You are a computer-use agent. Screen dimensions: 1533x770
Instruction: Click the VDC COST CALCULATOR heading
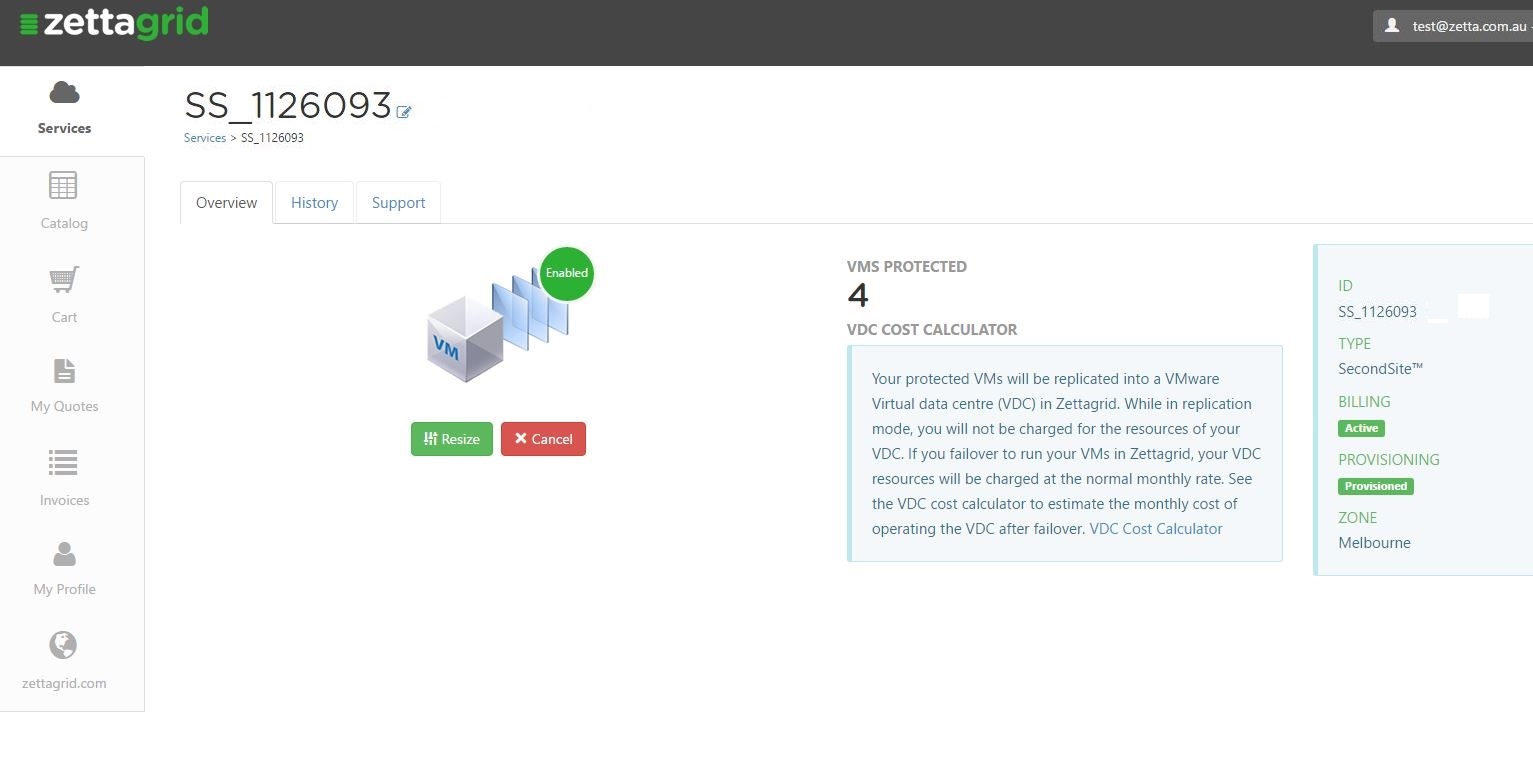[x=932, y=330]
